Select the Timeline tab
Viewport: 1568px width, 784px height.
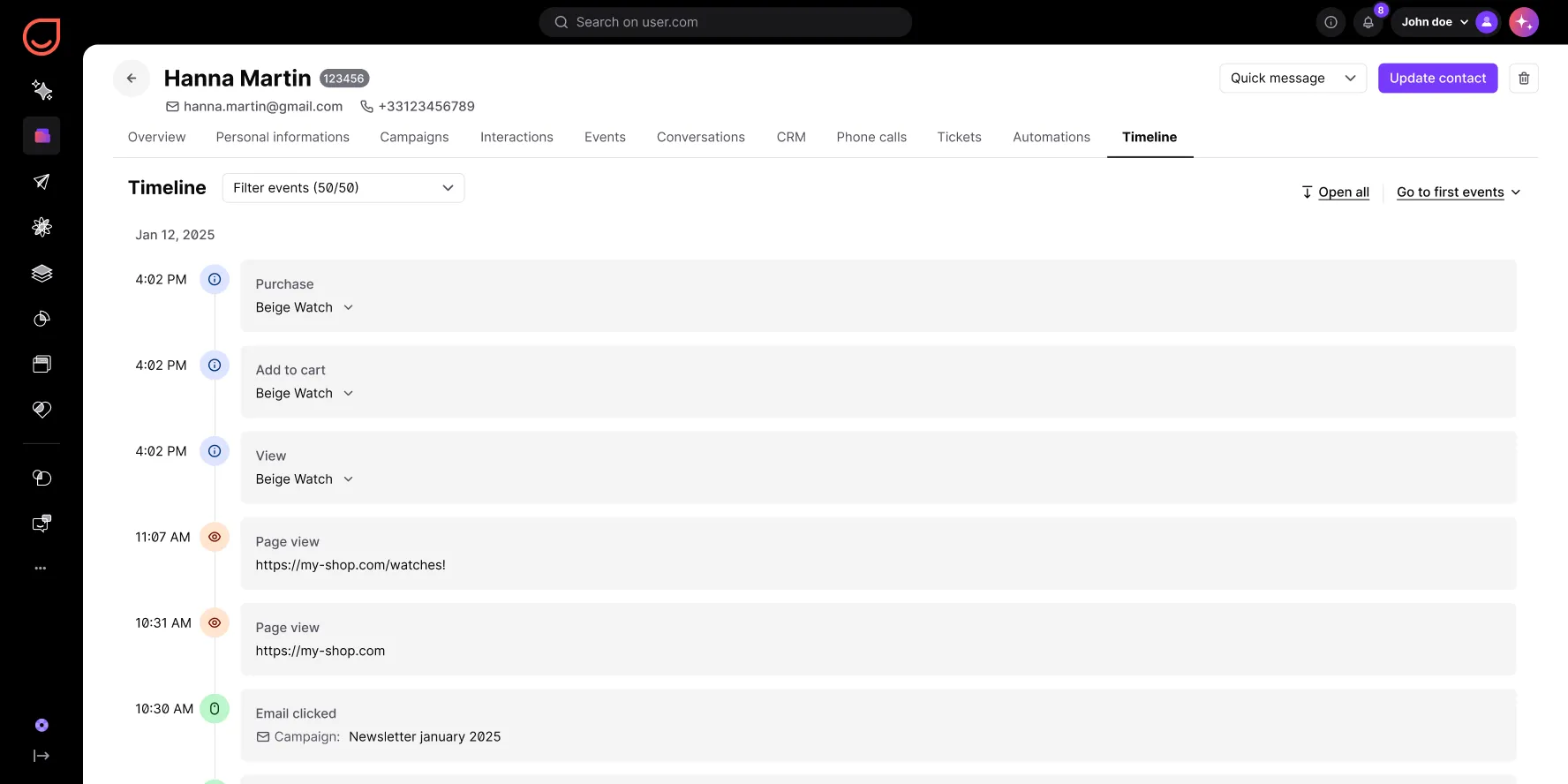(1150, 137)
